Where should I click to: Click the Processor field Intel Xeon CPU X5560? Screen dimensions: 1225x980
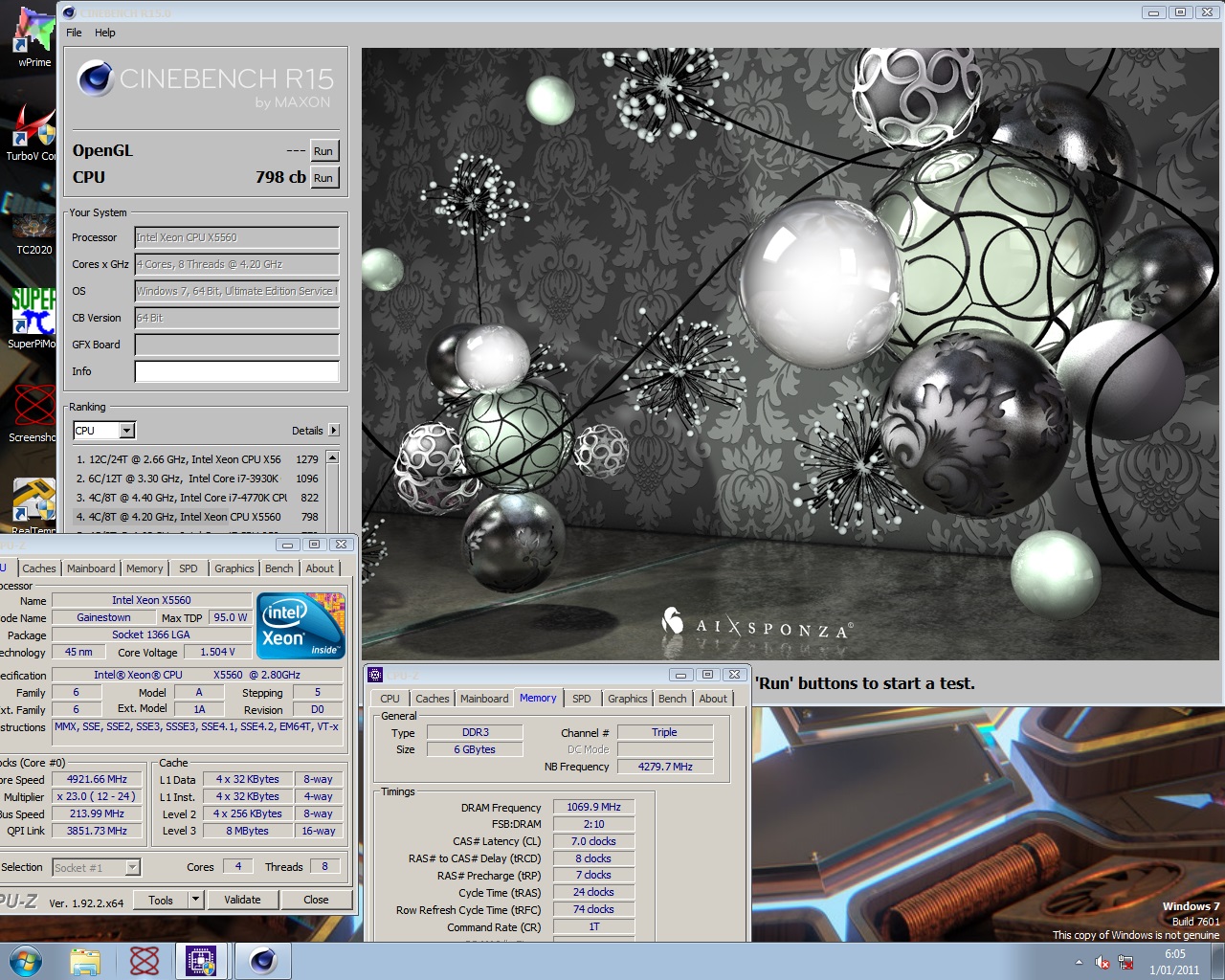237,237
